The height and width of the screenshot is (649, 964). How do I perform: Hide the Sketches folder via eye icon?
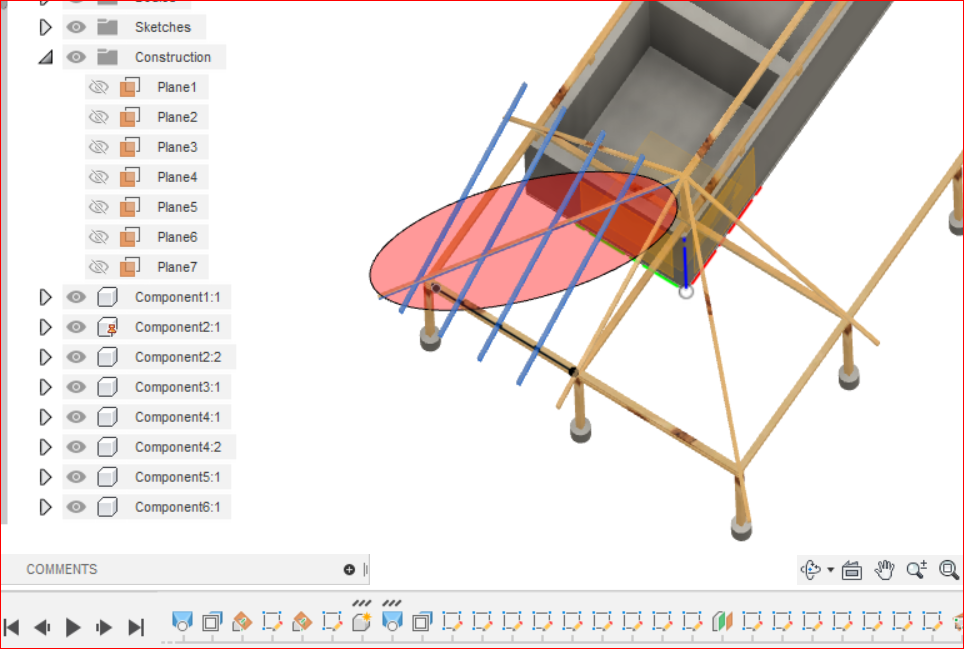(x=76, y=27)
